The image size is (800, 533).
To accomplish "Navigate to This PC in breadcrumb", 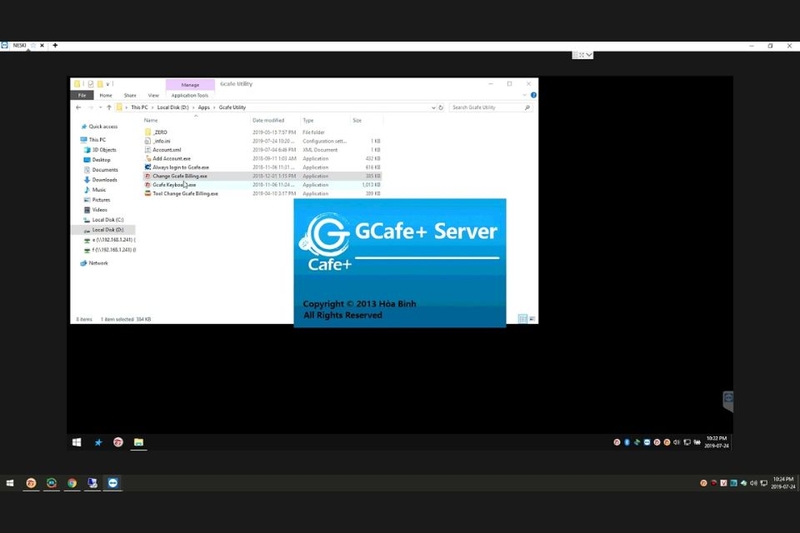I will [139, 108].
